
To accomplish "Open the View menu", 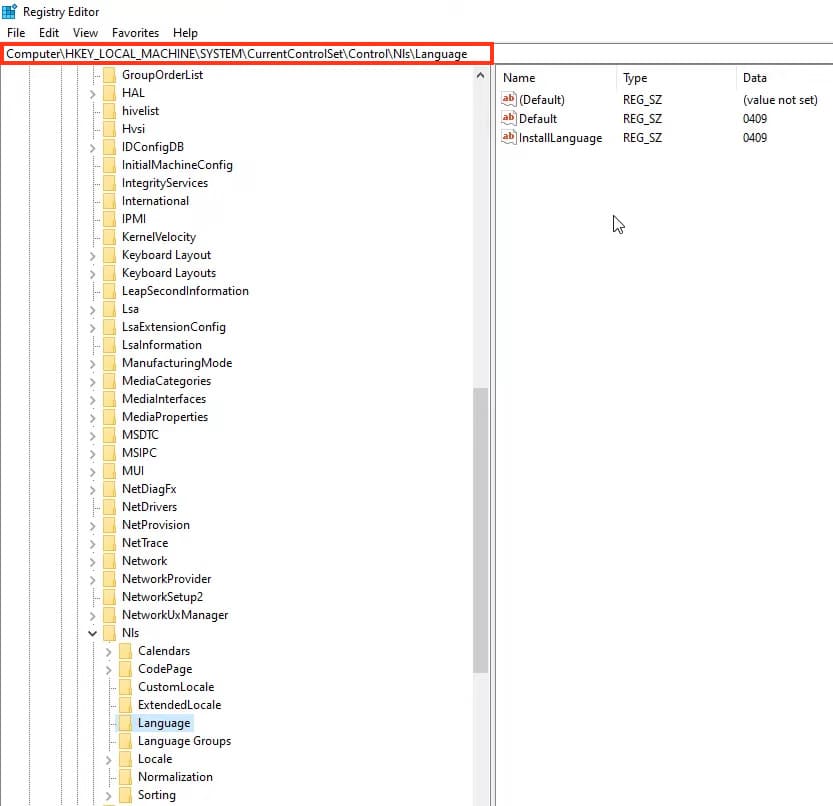I will [x=85, y=33].
